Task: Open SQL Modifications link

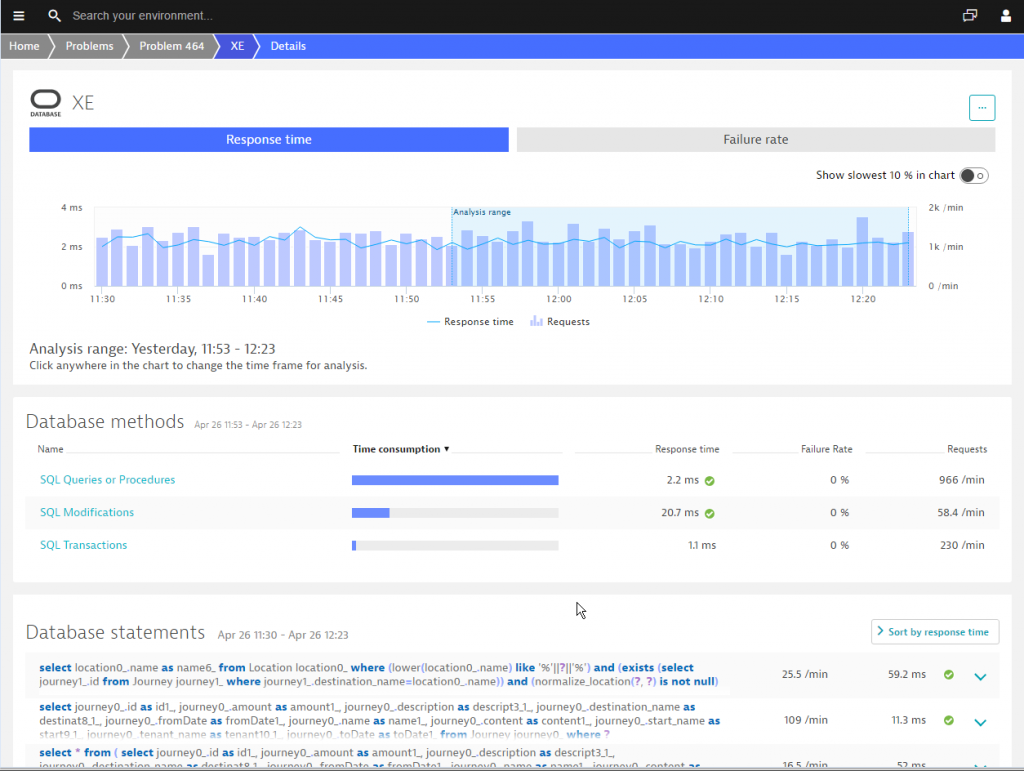Action: (87, 512)
